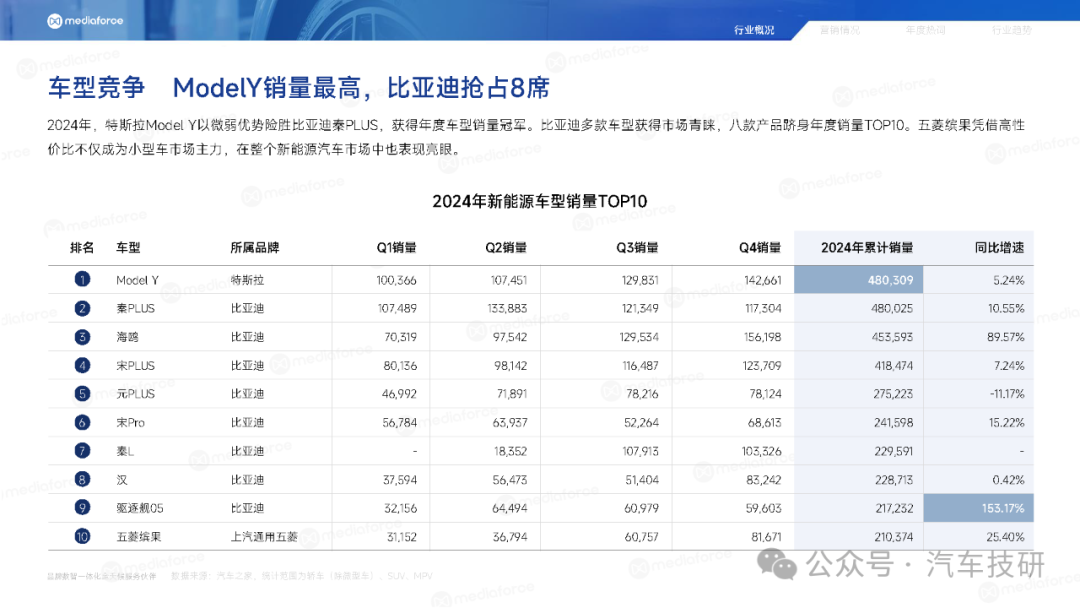Image resolution: width=1080 pixels, height=608 pixels.
Task: Click rank 7 badge beside 秦L
Action: tap(82, 451)
